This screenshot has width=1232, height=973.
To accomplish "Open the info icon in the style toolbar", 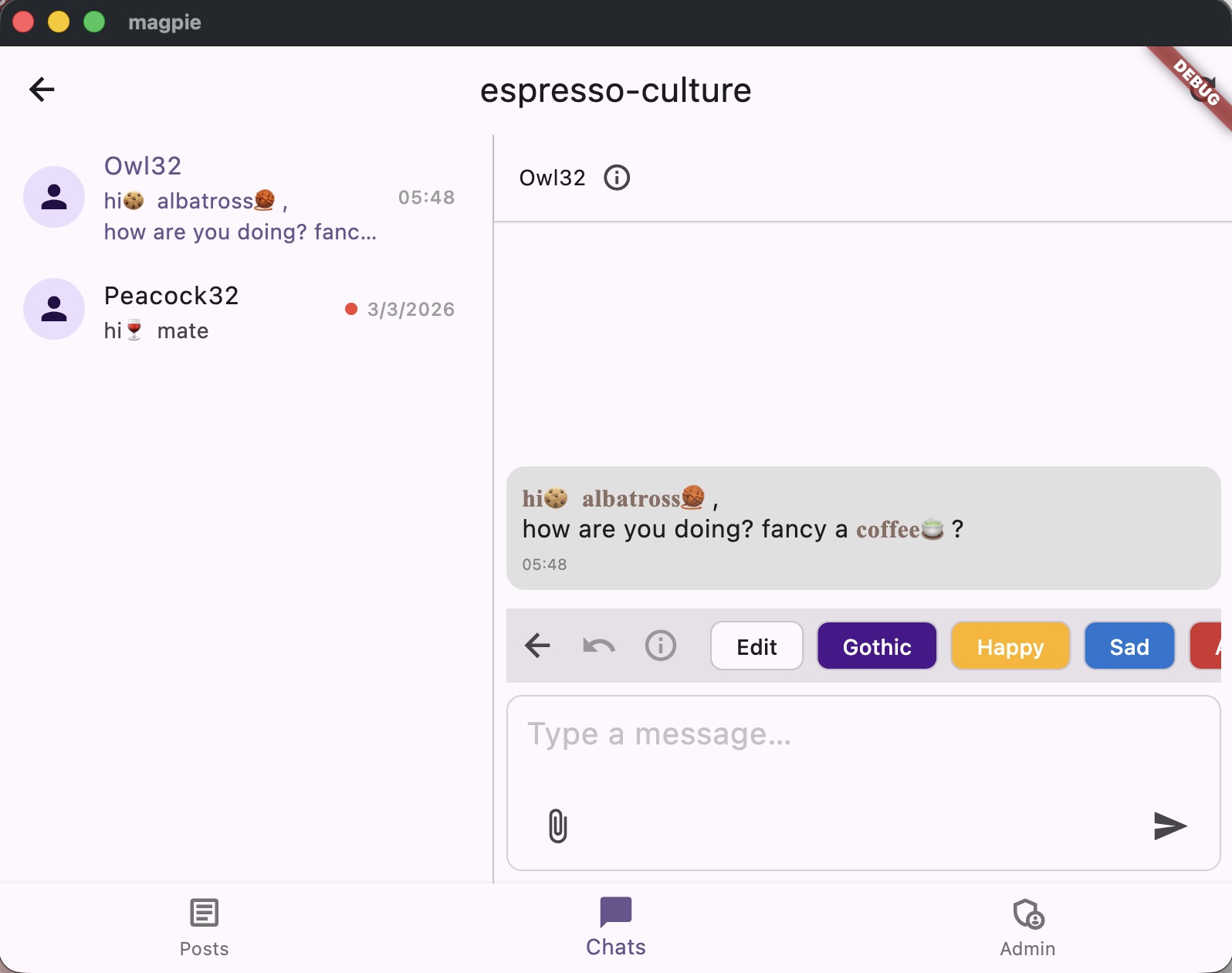I will point(661,646).
